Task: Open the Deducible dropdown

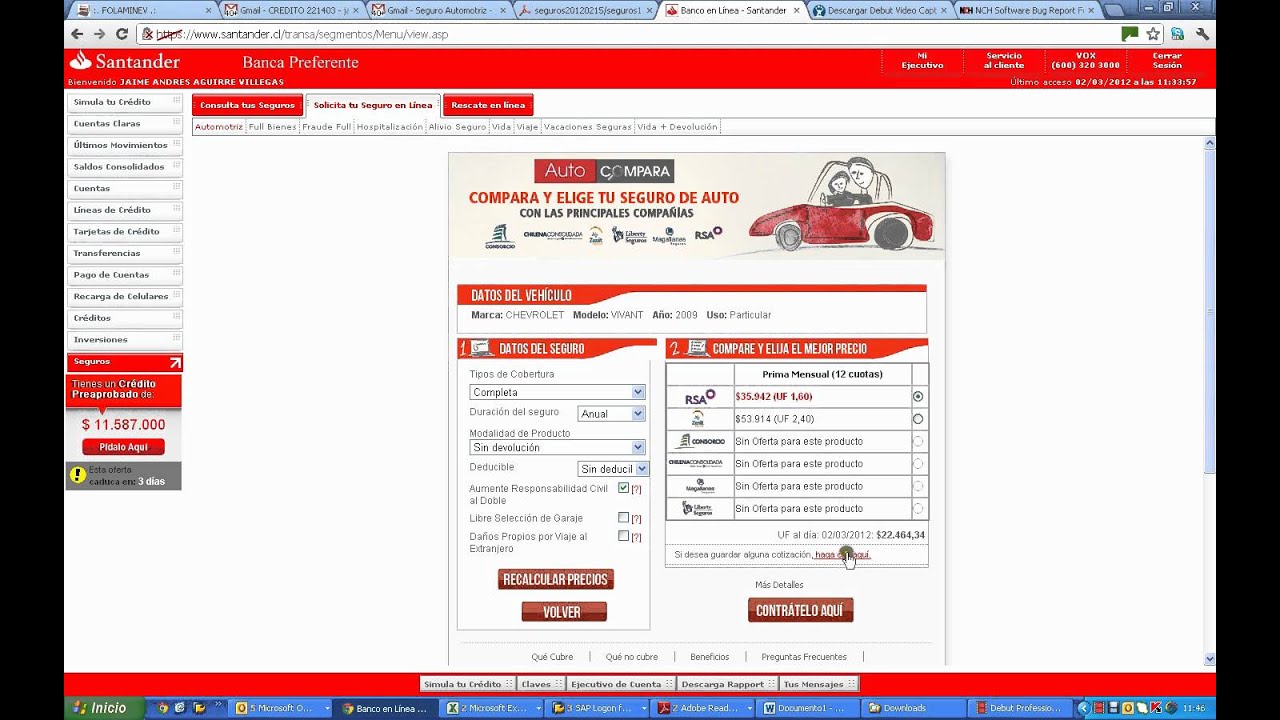Action: 614,469
